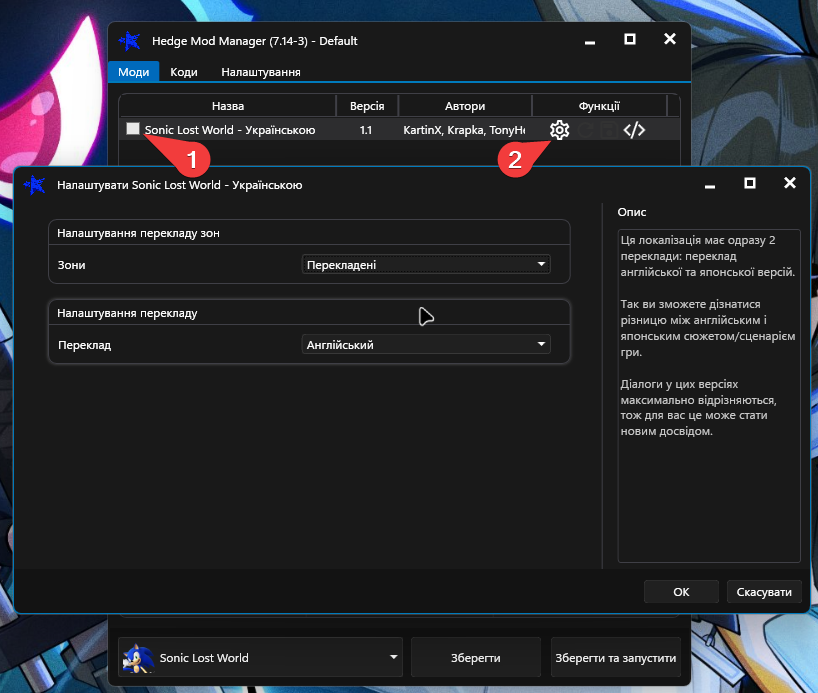Click the dimmed refresh update icon

tap(585, 130)
